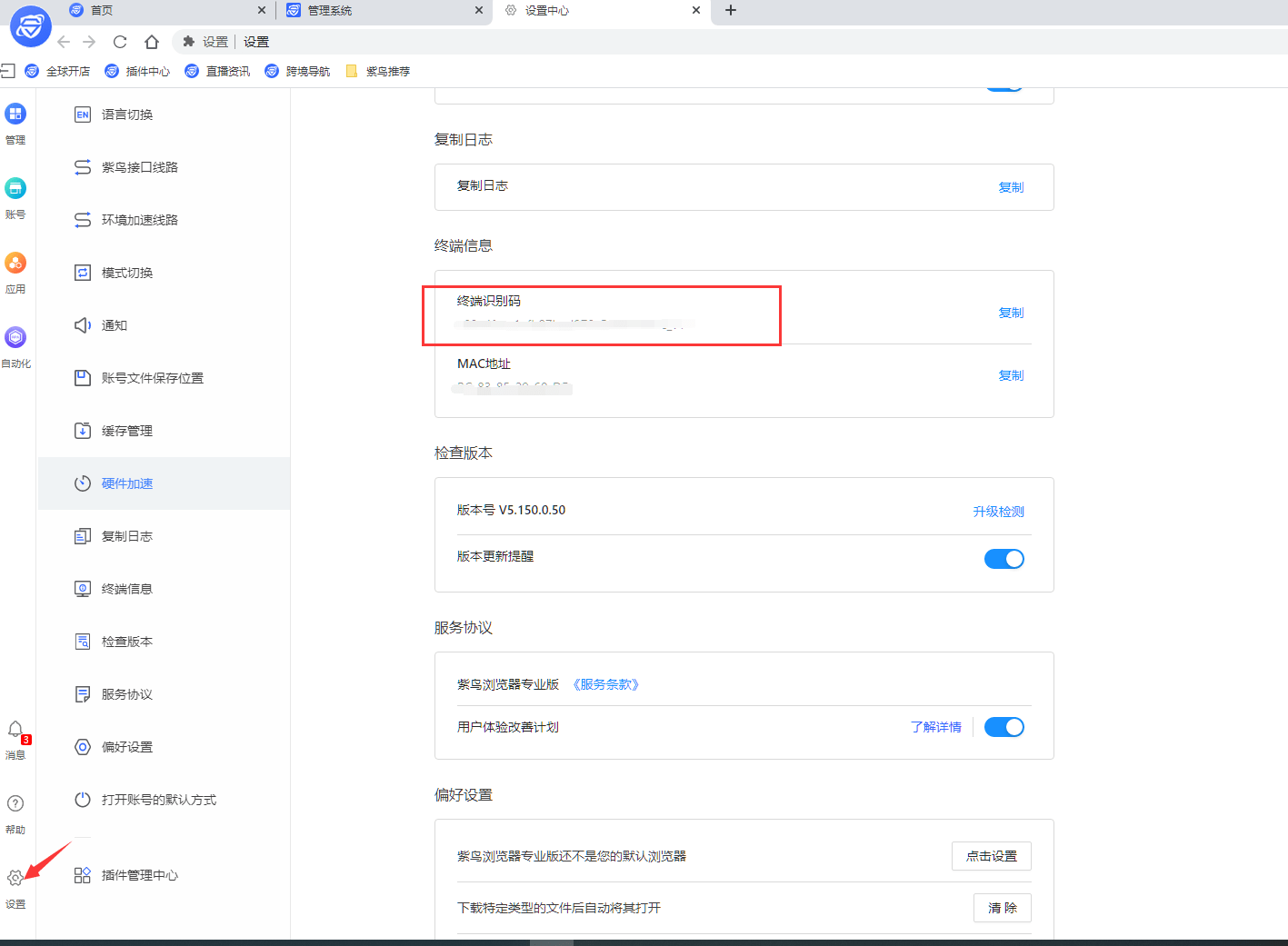The height and width of the screenshot is (946, 1288).
Task: Copy the 终端识别码 value
Action: click(1010, 312)
